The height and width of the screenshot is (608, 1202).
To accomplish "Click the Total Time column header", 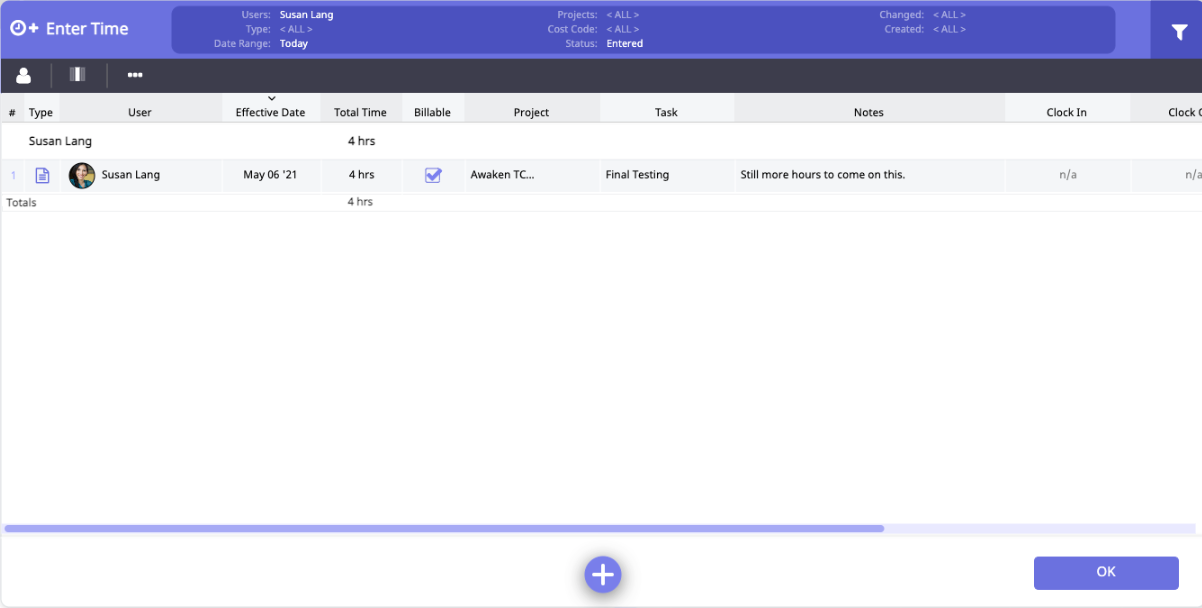I will pos(360,112).
